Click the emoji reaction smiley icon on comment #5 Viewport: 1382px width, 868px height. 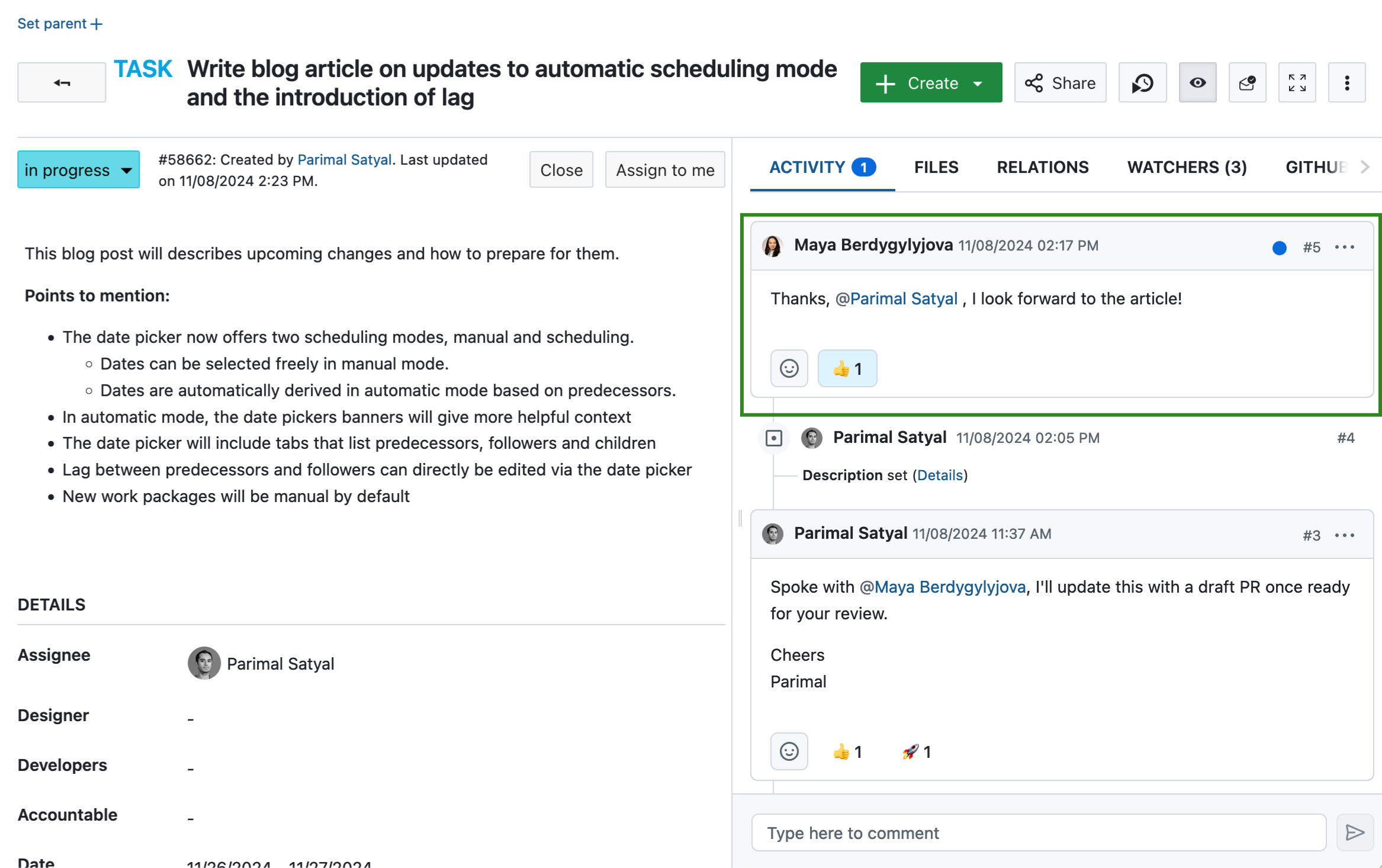click(x=789, y=368)
